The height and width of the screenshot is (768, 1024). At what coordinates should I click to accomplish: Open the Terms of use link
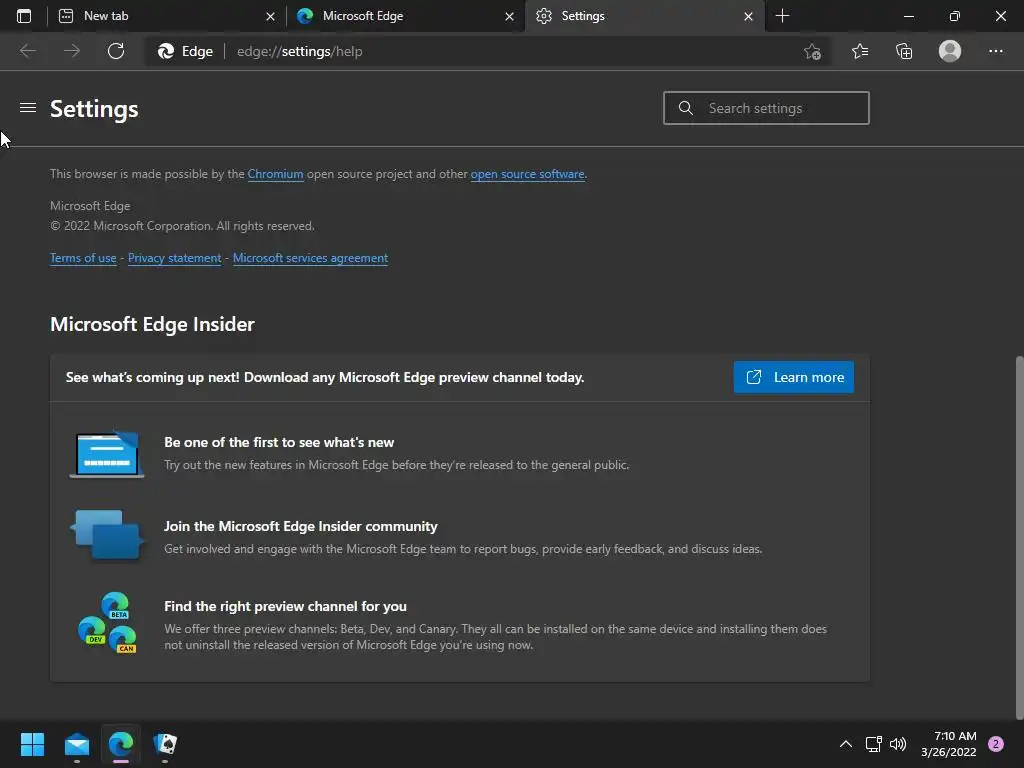coord(83,258)
